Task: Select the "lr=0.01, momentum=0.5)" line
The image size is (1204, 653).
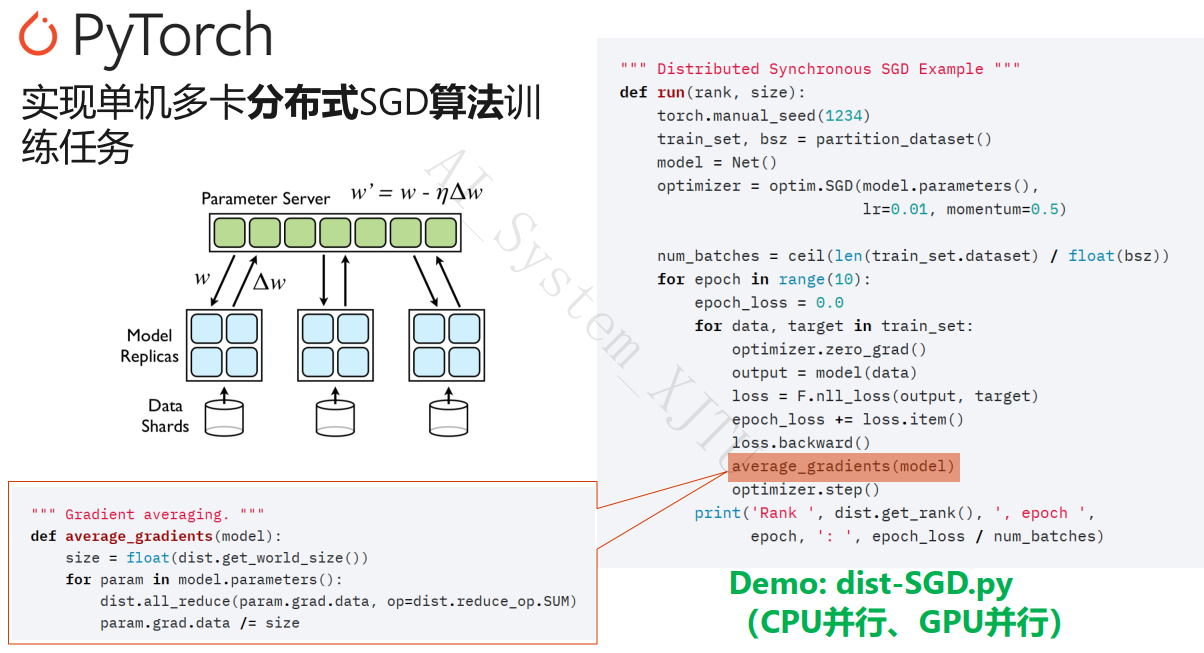Action: coord(965,209)
